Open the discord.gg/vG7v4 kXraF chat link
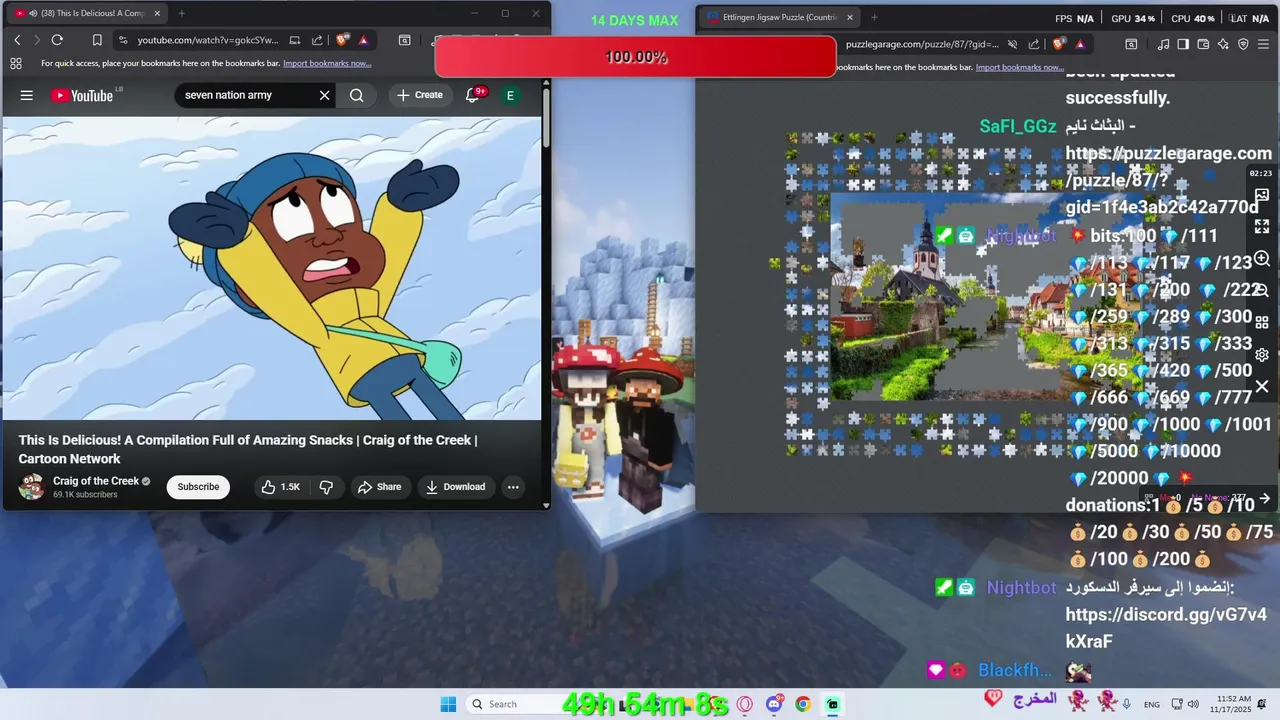Screen dimensions: 1280x720 pyautogui.click(x=1166, y=628)
